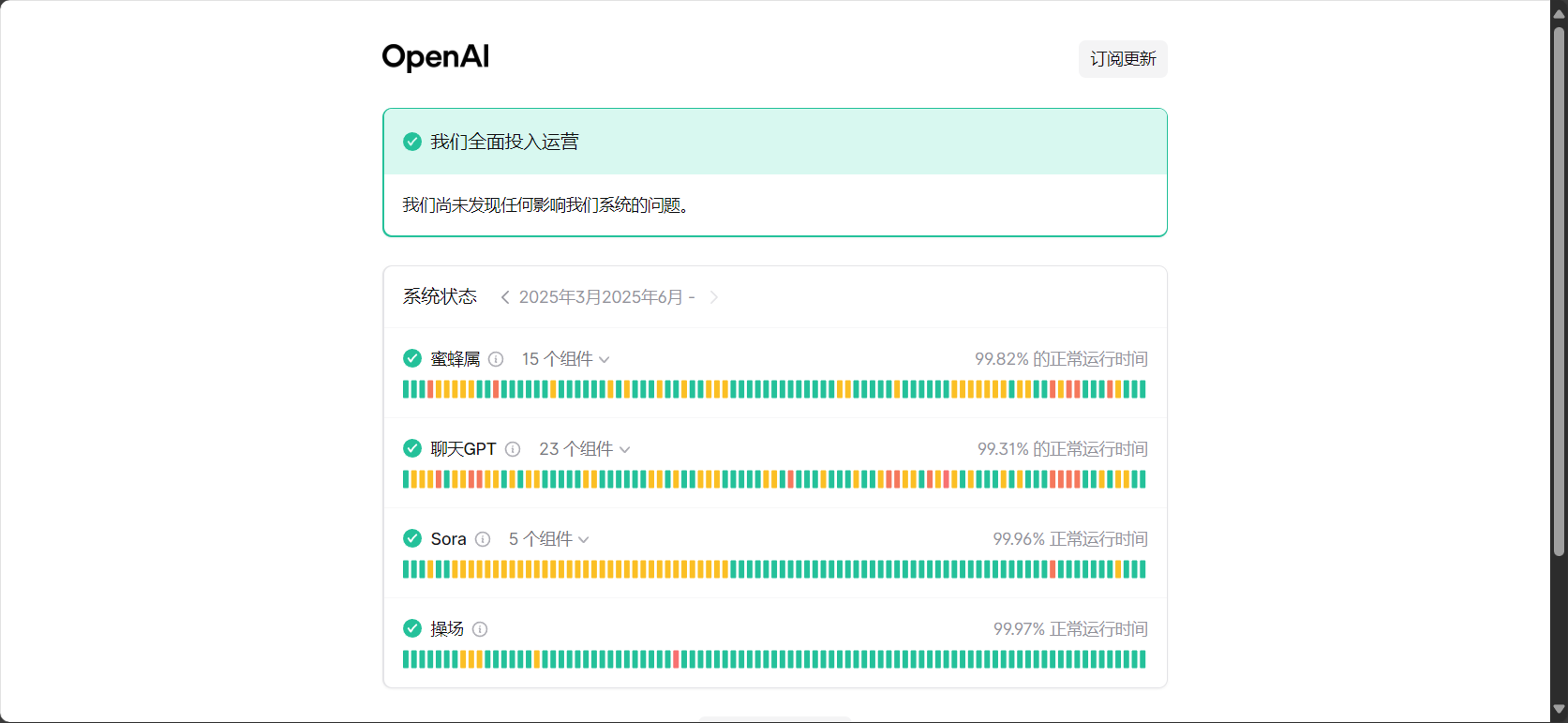1568x723 pixels.
Task: Click the Sora component name
Action: pos(449,539)
